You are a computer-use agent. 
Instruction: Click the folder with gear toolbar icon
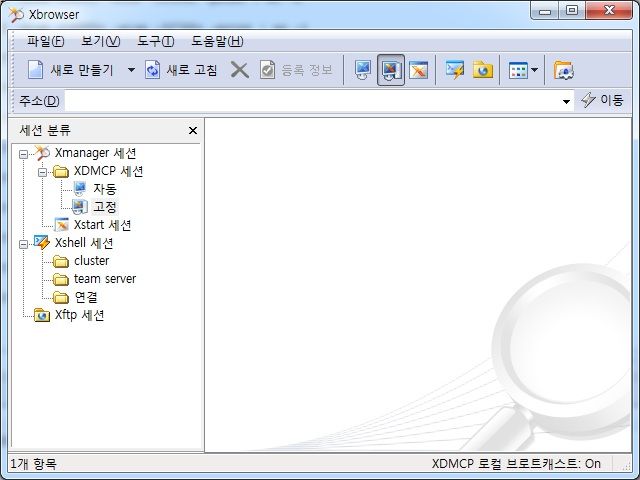click(x=564, y=70)
